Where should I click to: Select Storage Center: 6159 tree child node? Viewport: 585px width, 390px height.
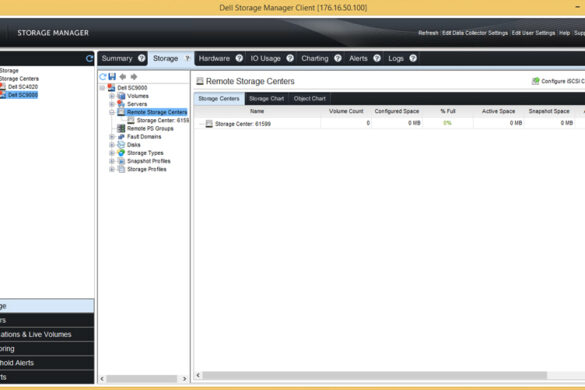tap(163, 120)
